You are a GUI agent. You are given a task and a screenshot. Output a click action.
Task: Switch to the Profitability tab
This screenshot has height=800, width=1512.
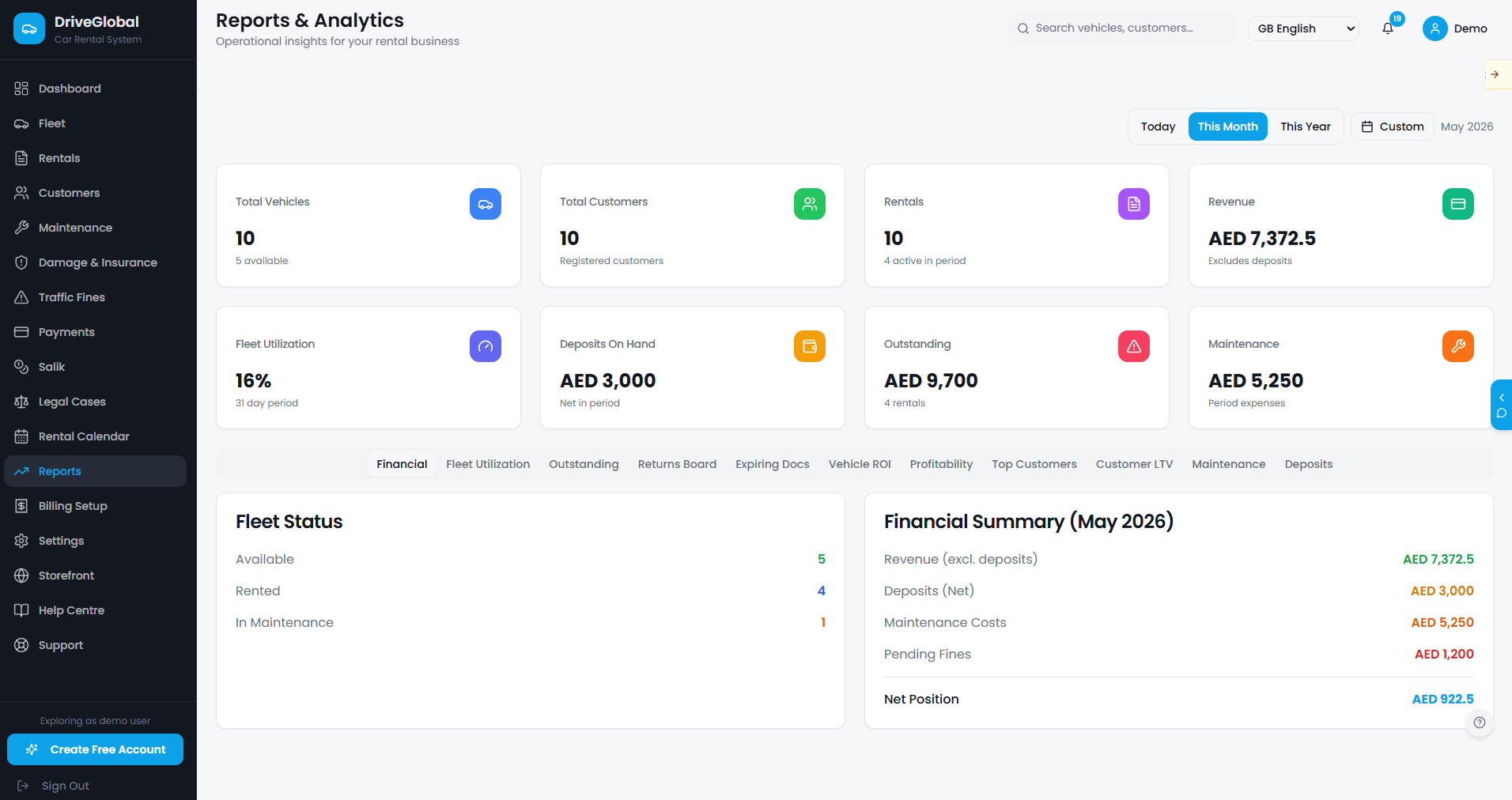pyautogui.click(x=941, y=464)
